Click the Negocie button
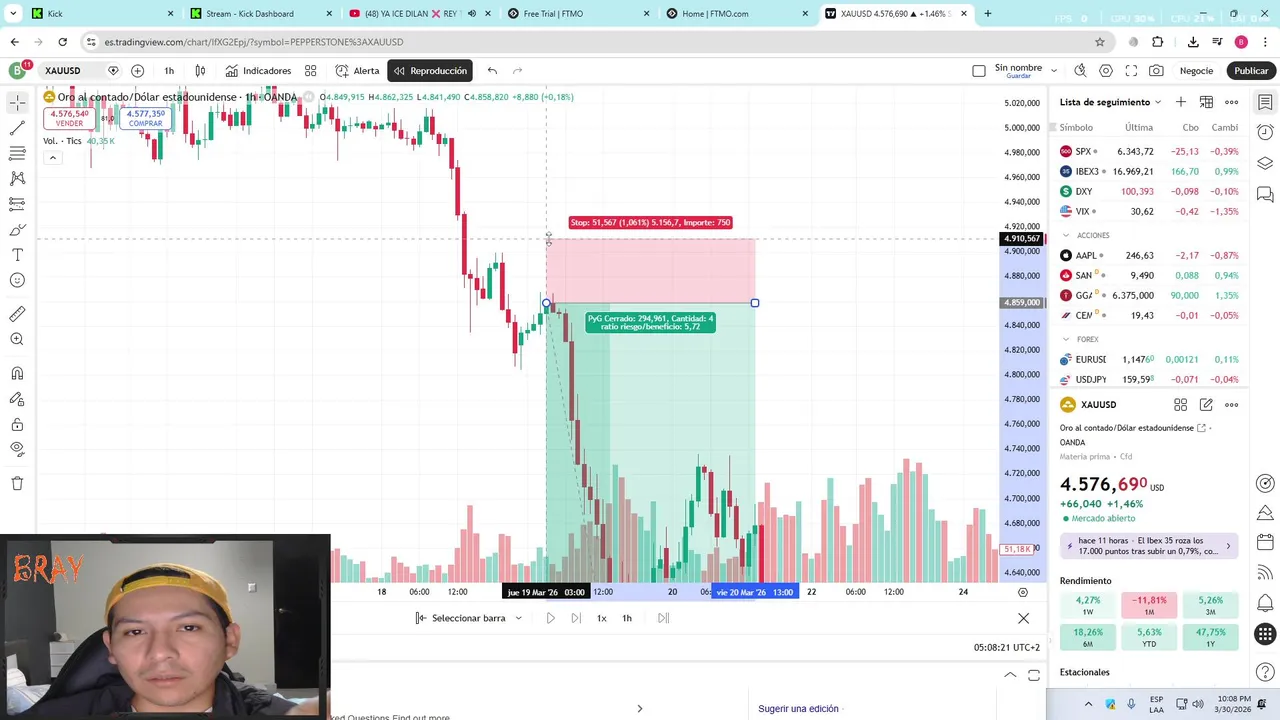1280x720 pixels. point(1196,71)
